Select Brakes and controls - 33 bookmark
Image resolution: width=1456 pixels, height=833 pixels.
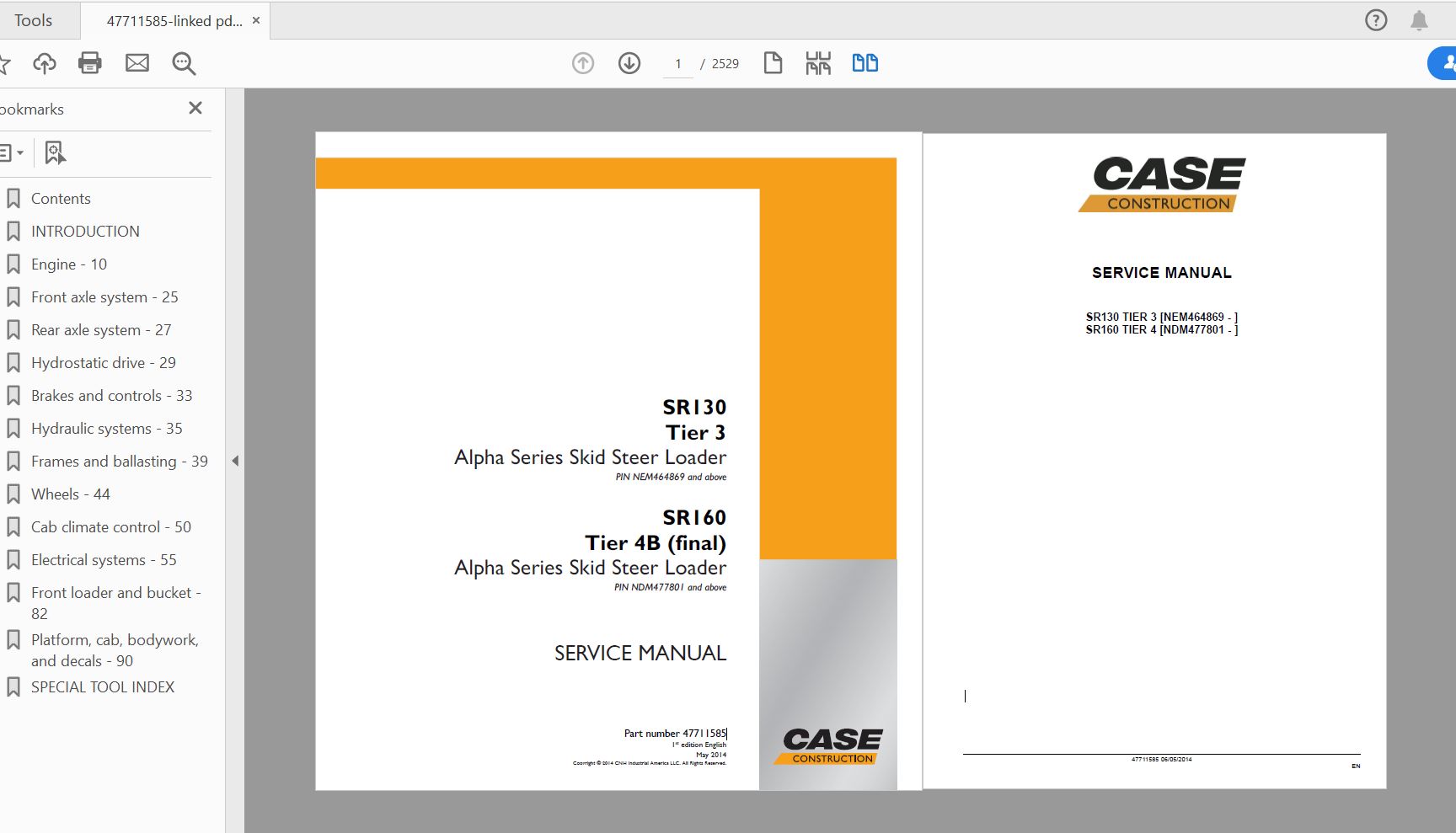[x=112, y=396]
